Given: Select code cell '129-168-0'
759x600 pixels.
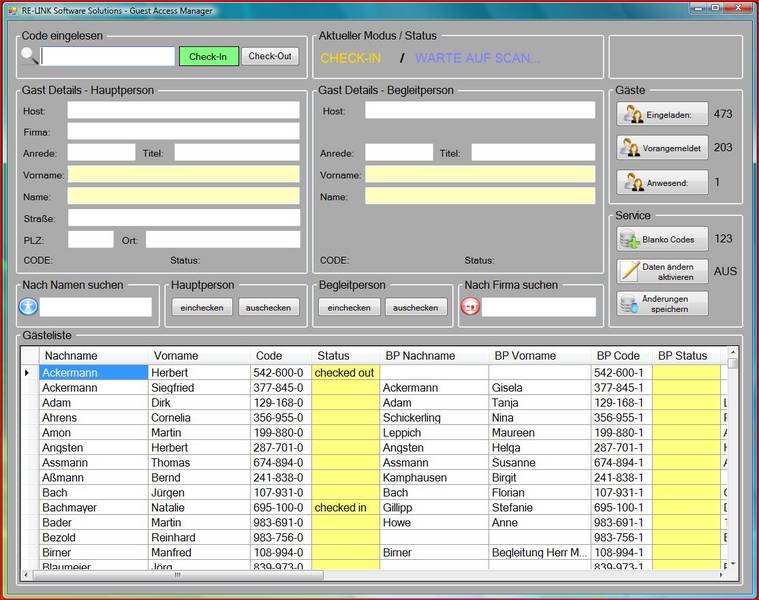Looking at the screenshot, I should click(x=281, y=403).
